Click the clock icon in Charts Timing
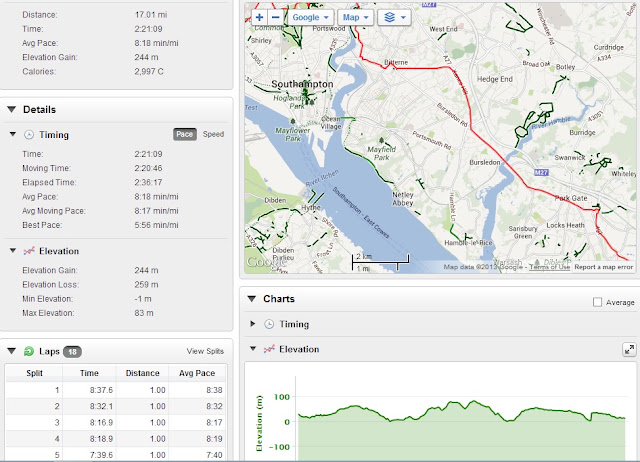The width and height of the screenshot is (640, 462). [269, 324]
